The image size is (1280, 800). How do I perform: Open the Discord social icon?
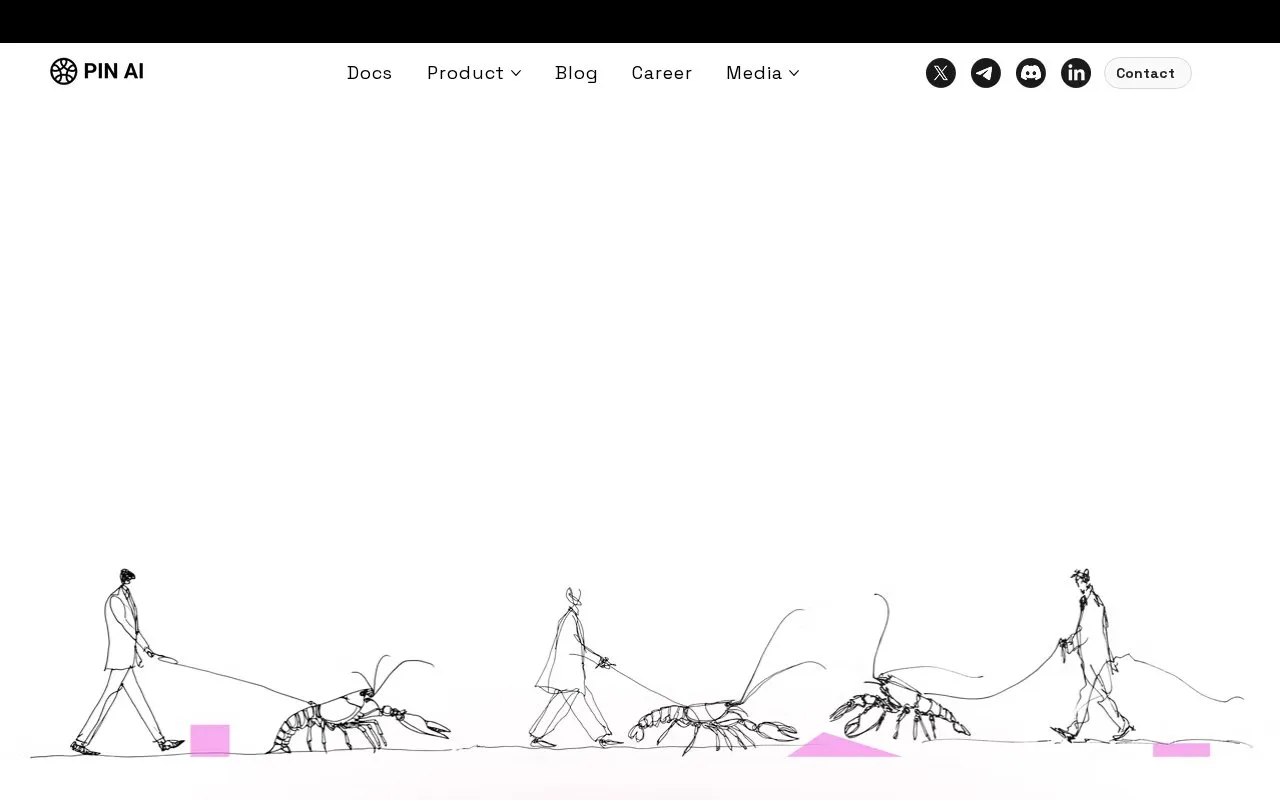(1031, 73)
